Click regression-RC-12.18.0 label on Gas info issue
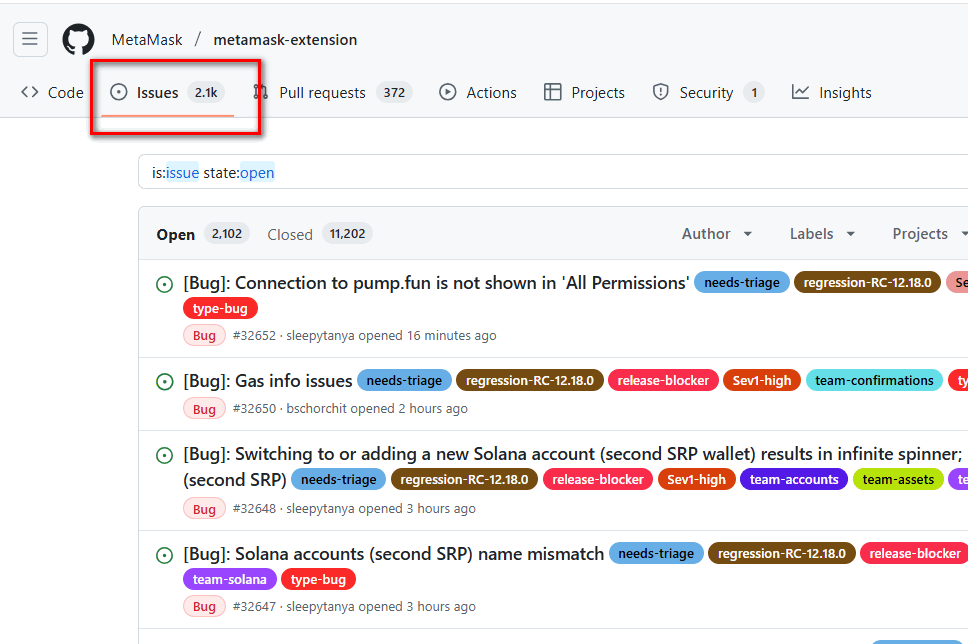Image resolution: width=968 pixels, height=644 pixels. click(530, 380)
